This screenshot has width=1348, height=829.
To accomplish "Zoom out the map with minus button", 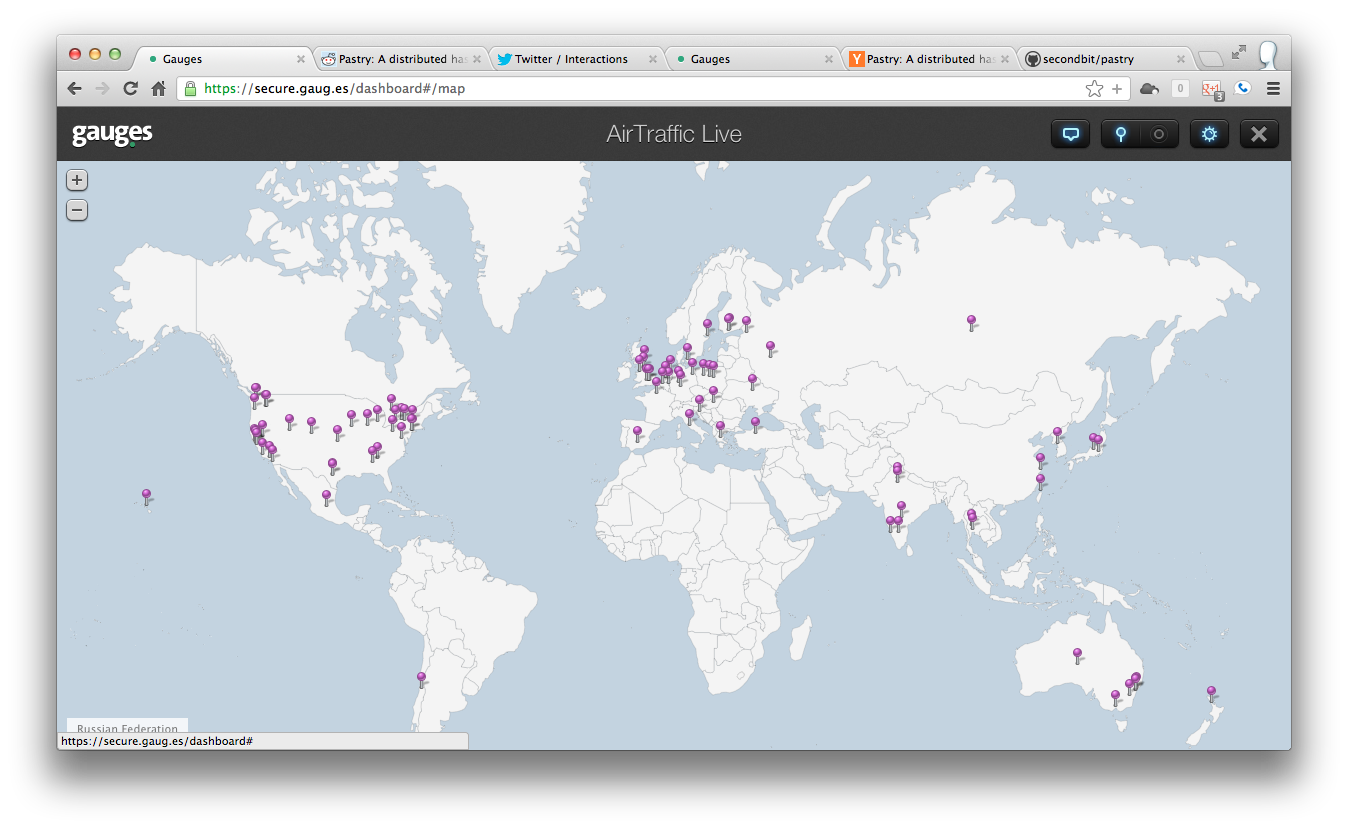I will point(77,210).
